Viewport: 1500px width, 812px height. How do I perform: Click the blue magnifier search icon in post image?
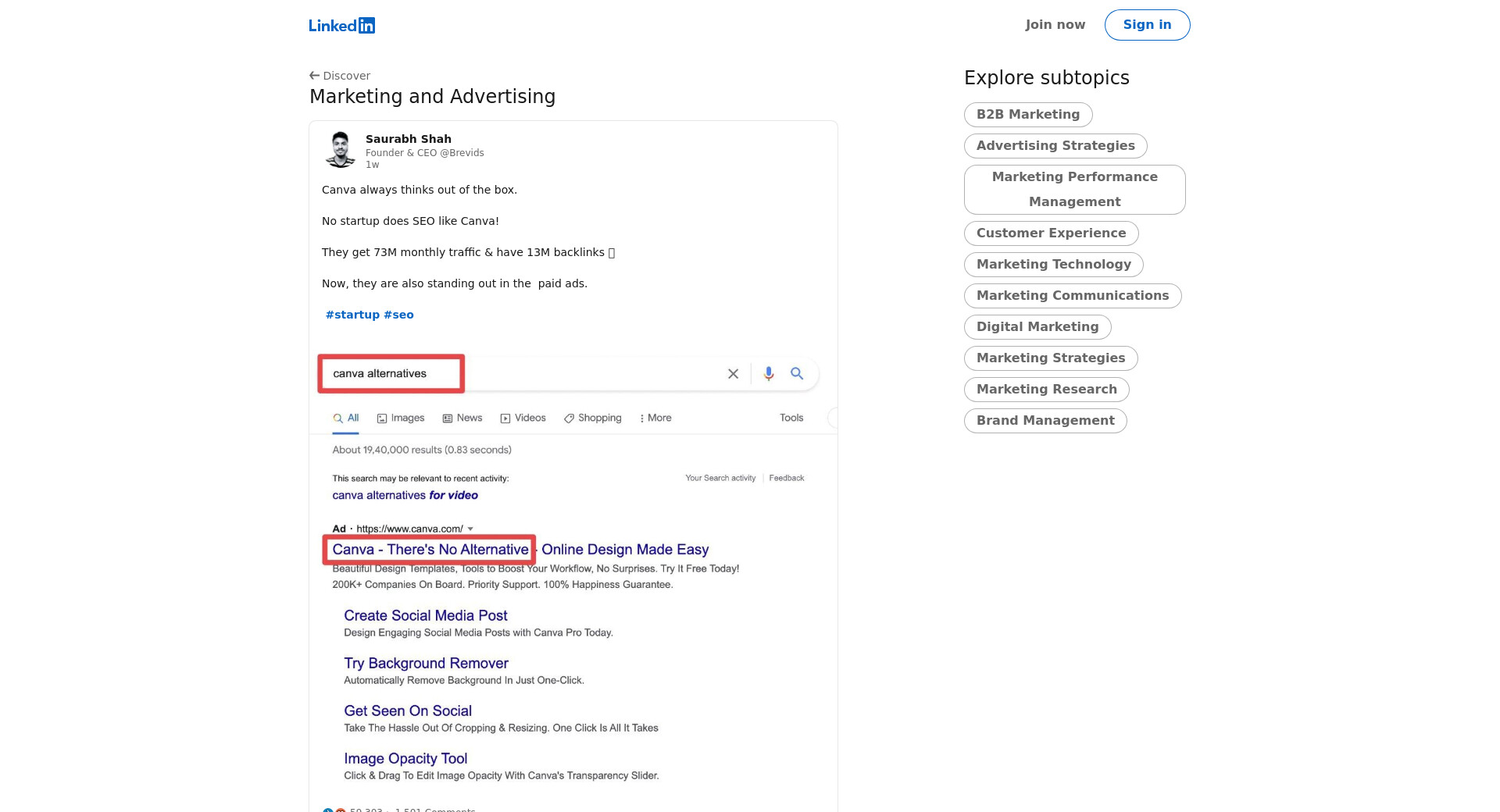pyautogui.click(x=796, y=374)
